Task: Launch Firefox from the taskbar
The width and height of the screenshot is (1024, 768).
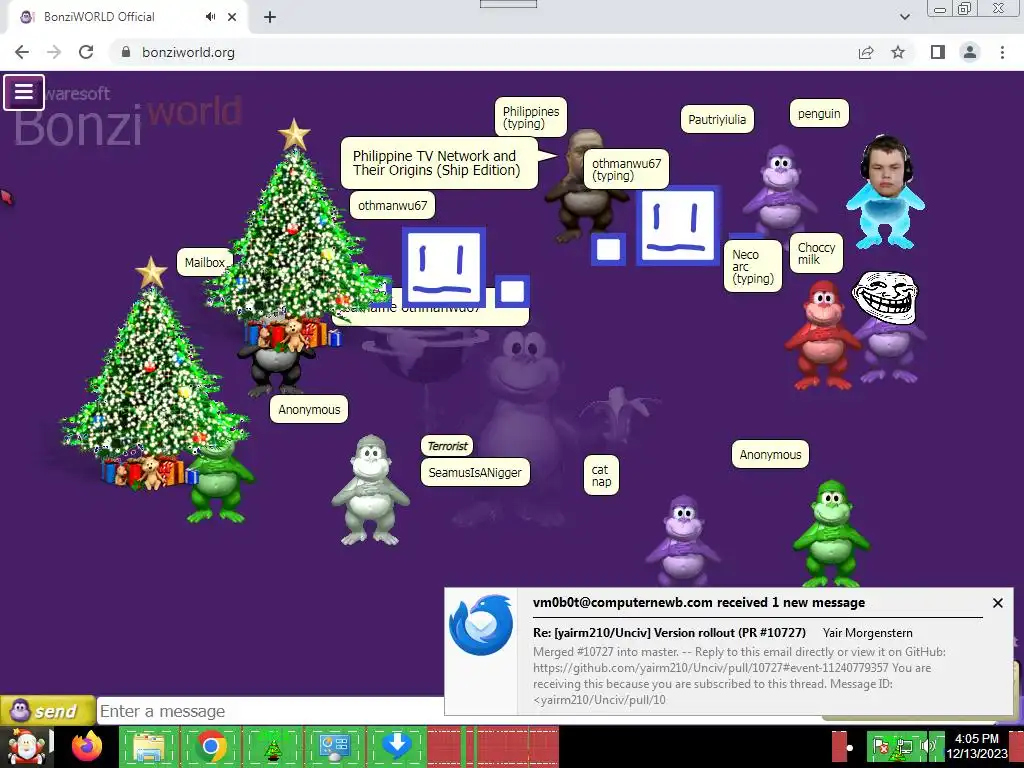Action: click(87, 746)
